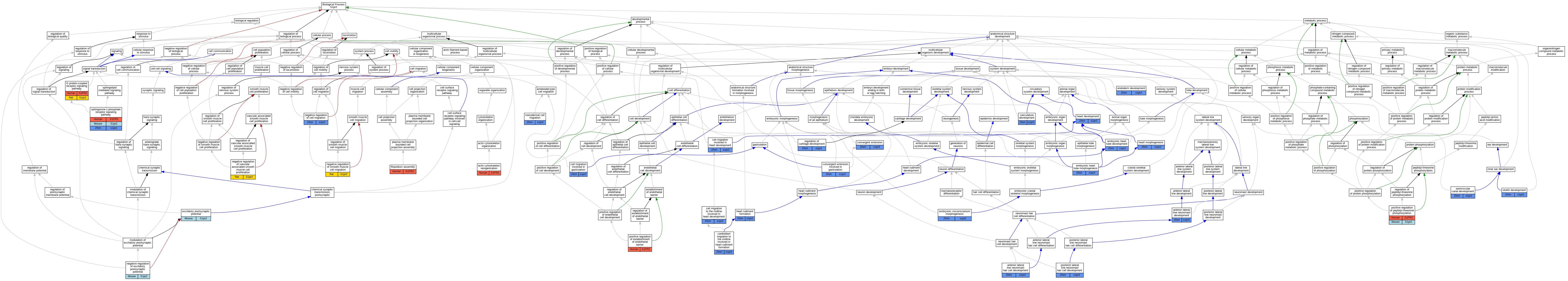
Task: Click the 'system process' node
Action: click(x=364, y=51)
